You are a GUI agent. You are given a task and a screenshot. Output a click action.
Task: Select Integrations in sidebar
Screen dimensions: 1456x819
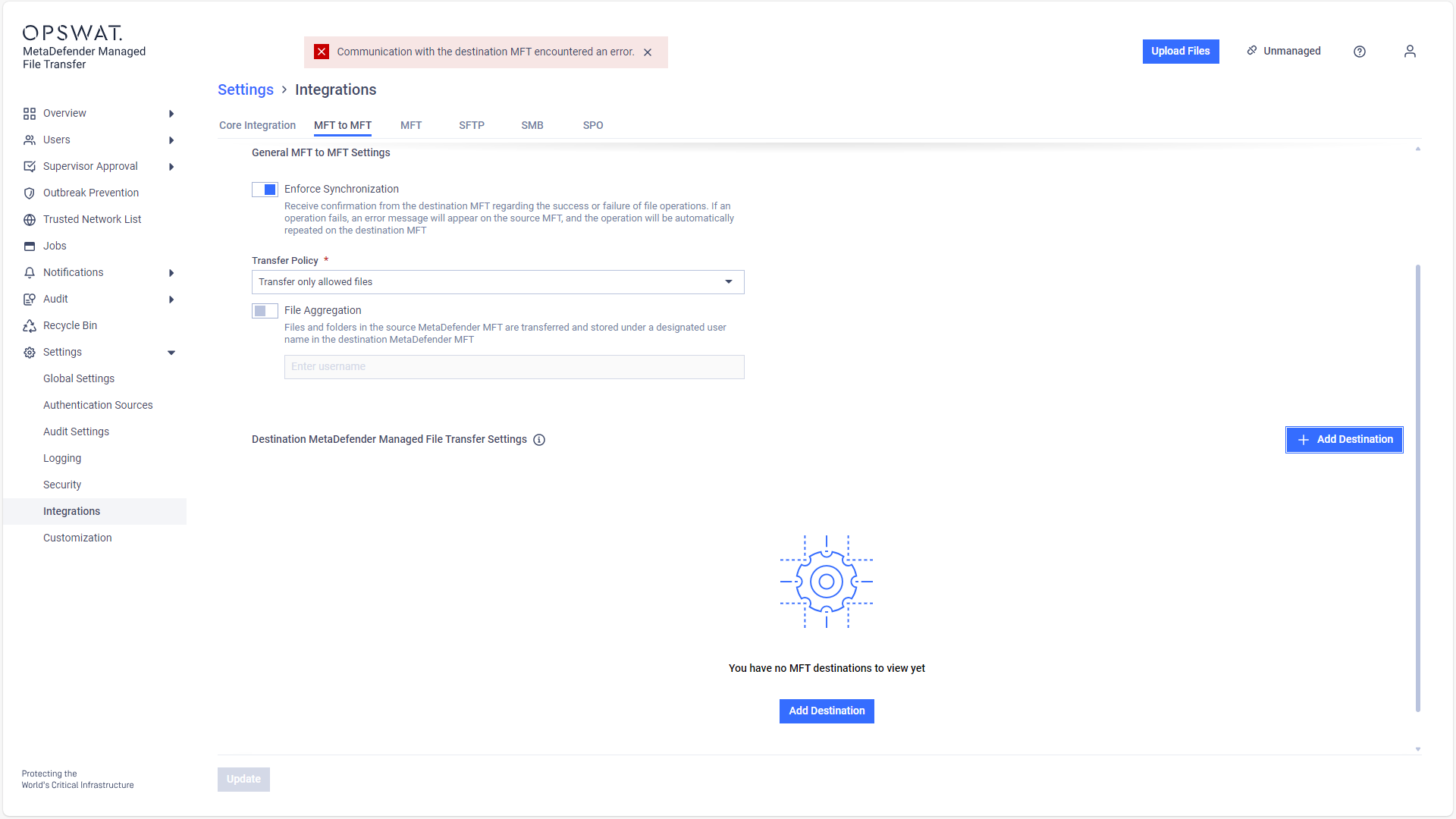[95, 512]
